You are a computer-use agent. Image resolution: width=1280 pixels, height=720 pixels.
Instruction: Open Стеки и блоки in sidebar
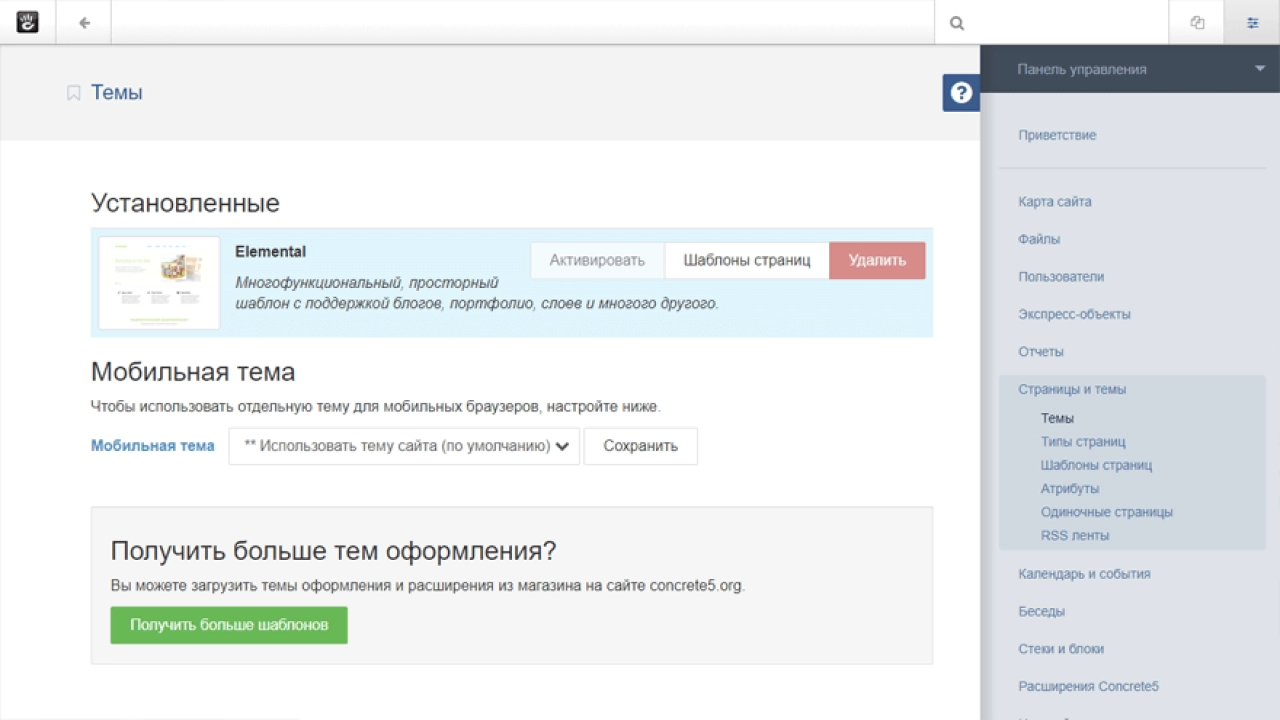(x=1061, y=649)
